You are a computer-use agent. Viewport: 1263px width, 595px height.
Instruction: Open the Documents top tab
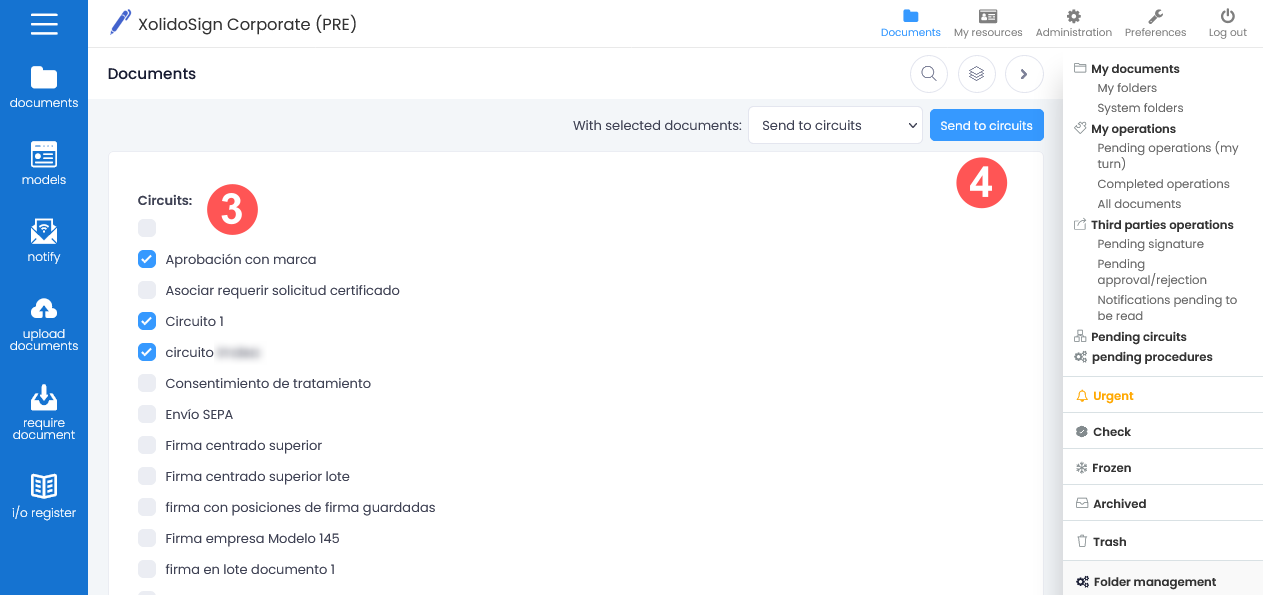(x=910, y=23)
